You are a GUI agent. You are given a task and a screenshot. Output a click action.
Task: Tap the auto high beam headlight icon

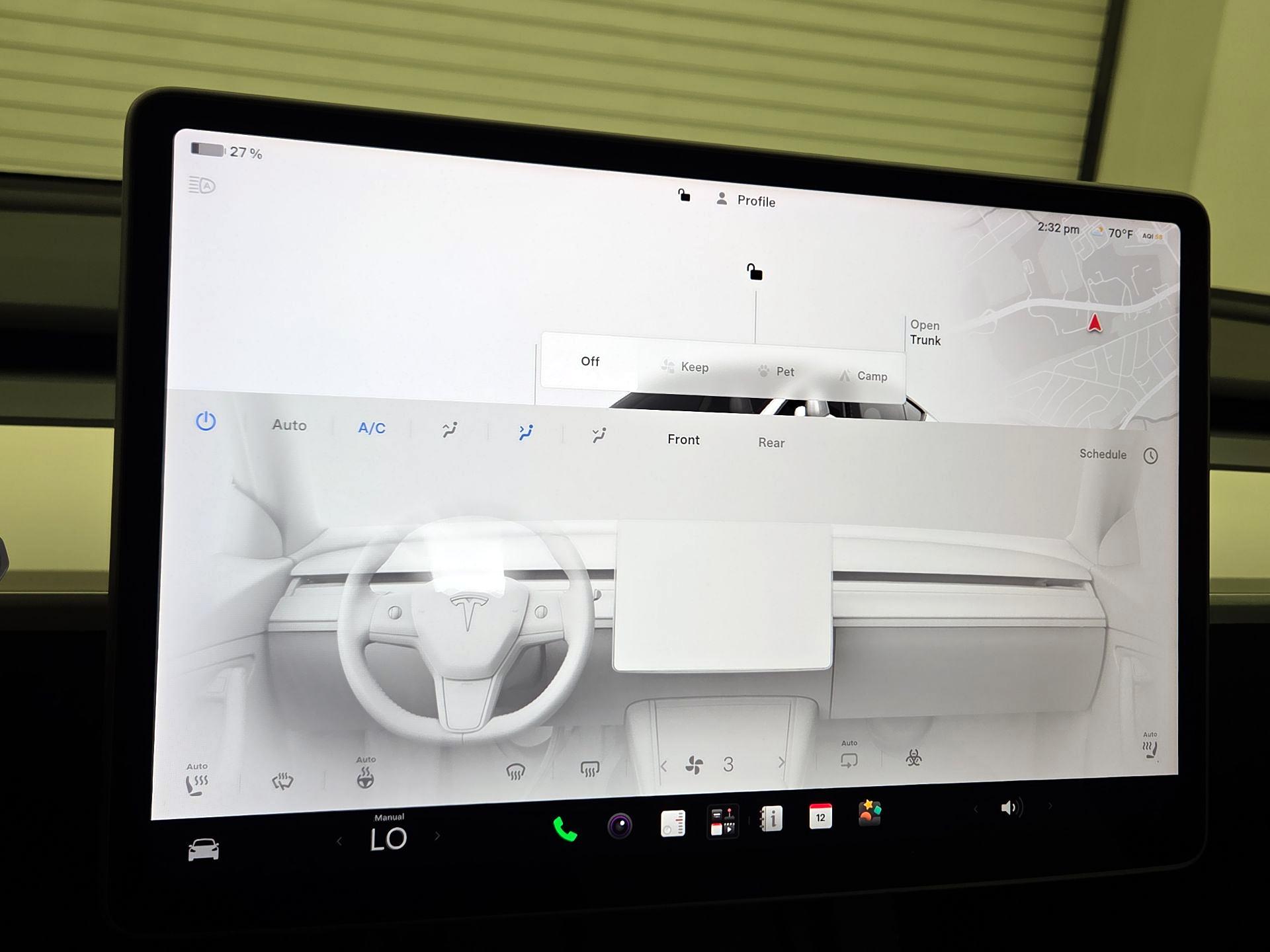click(202, 185)
